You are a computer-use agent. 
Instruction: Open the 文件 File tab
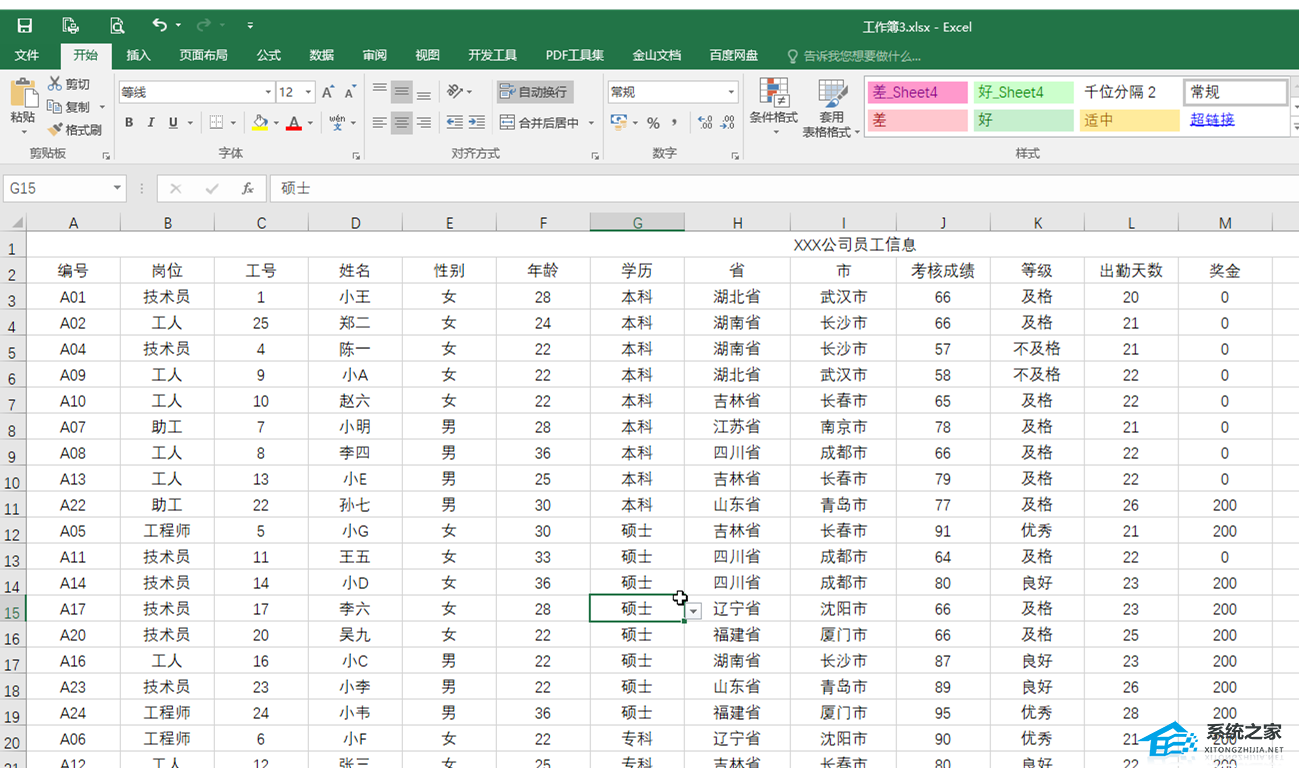(27, 55)
